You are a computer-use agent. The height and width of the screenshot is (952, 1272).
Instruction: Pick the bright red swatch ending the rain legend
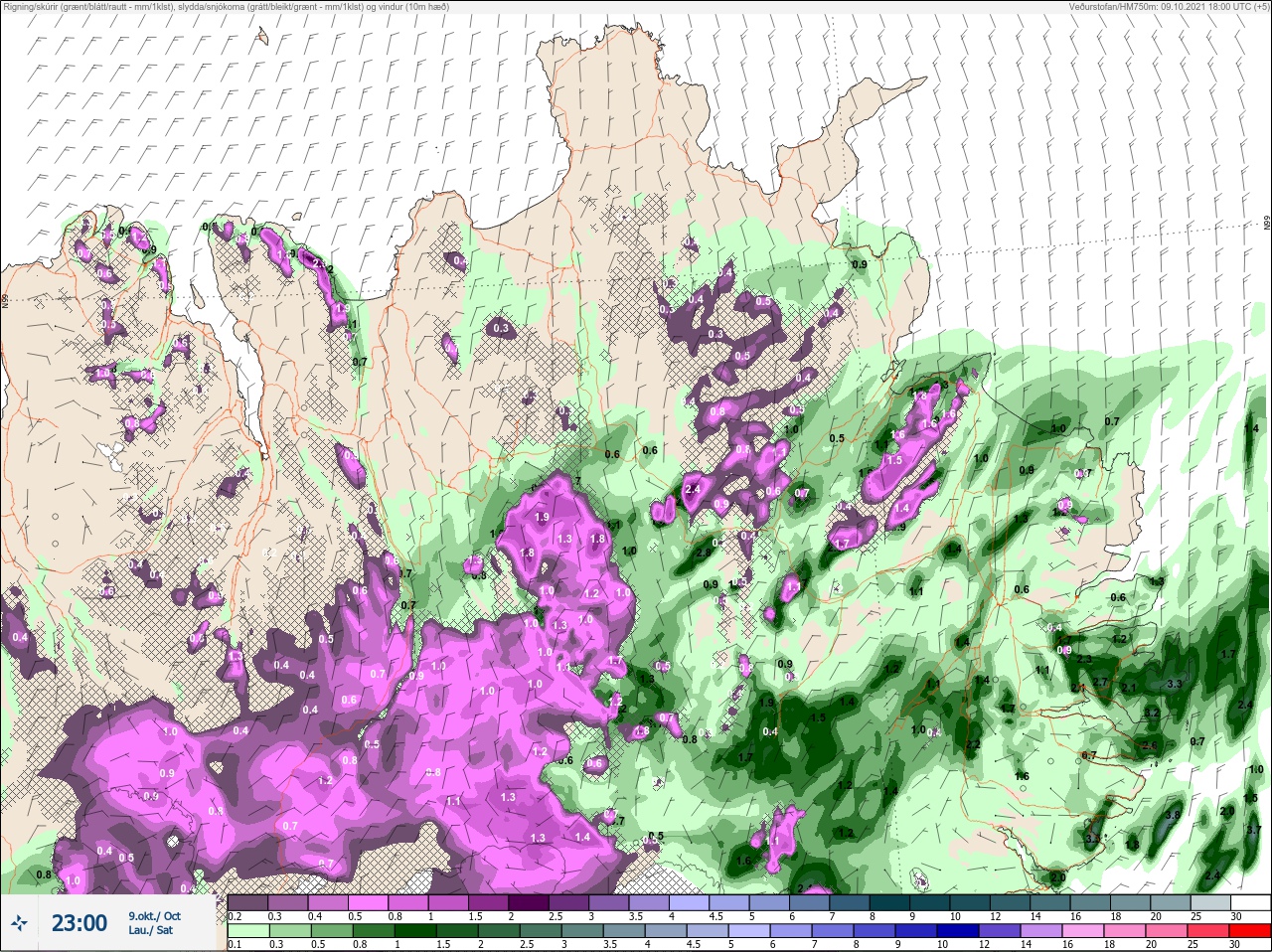point(1250,930)
